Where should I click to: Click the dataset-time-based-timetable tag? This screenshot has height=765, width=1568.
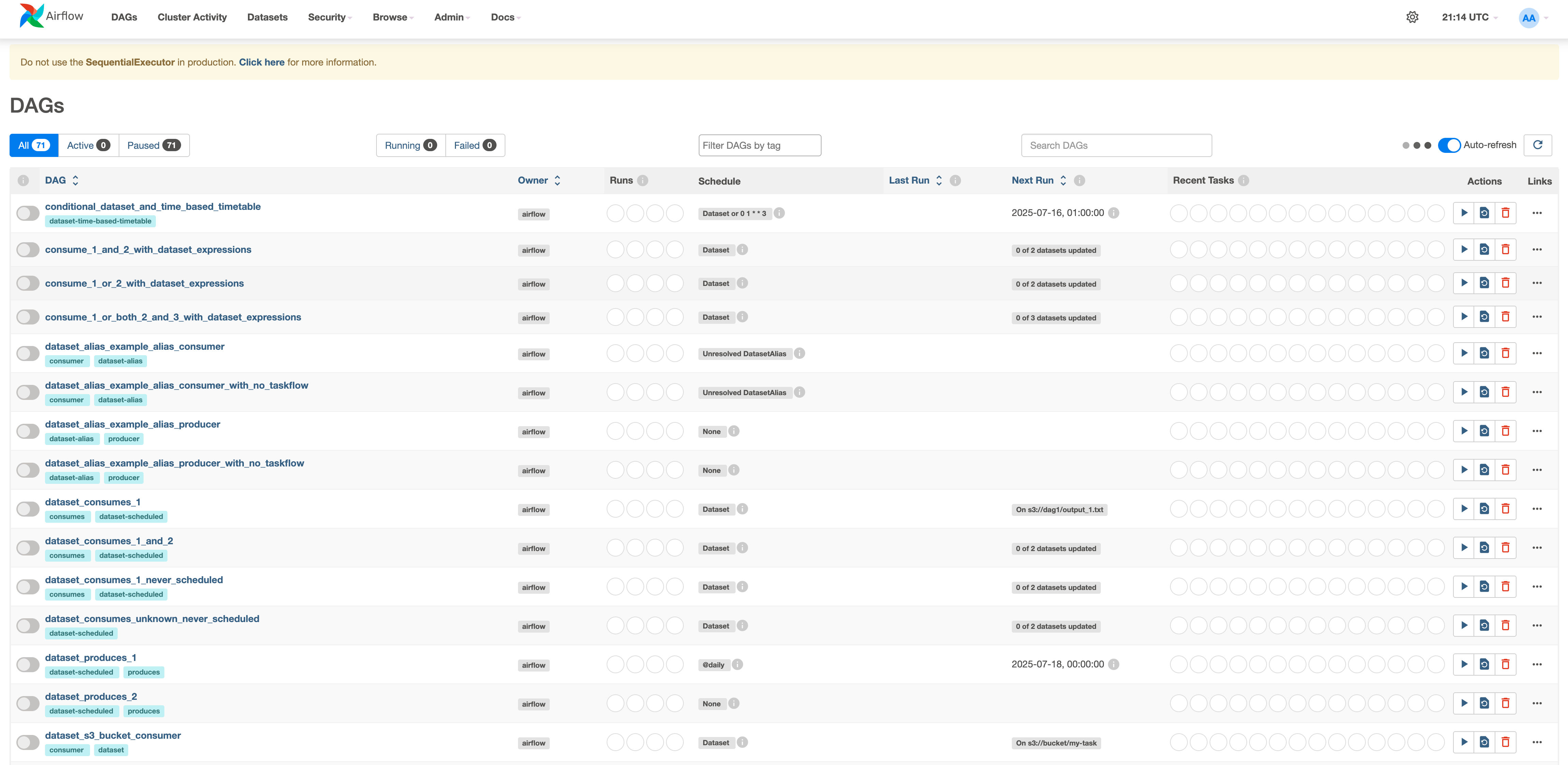click(x=101, y=221)
